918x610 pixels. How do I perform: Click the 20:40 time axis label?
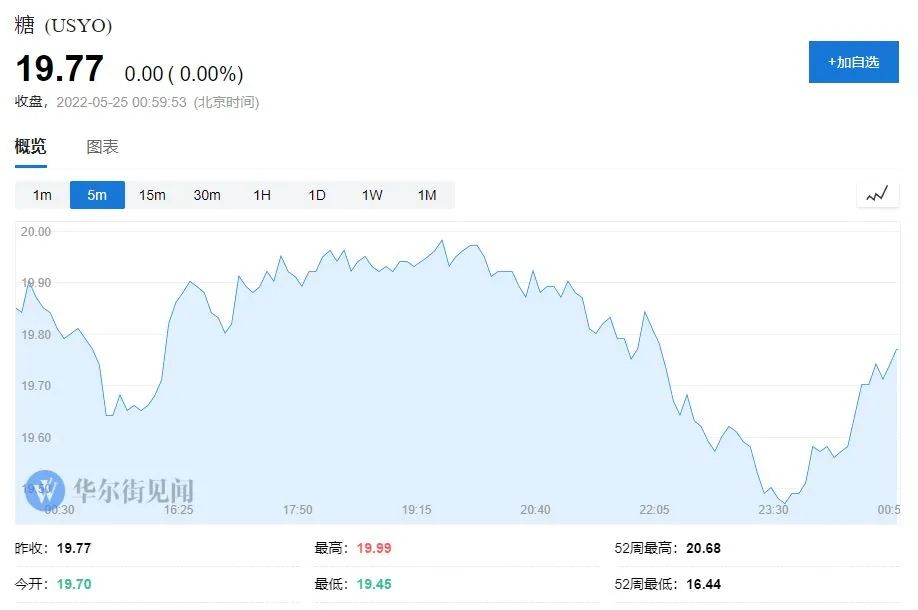pyautogui.click(x=535, y=510)
